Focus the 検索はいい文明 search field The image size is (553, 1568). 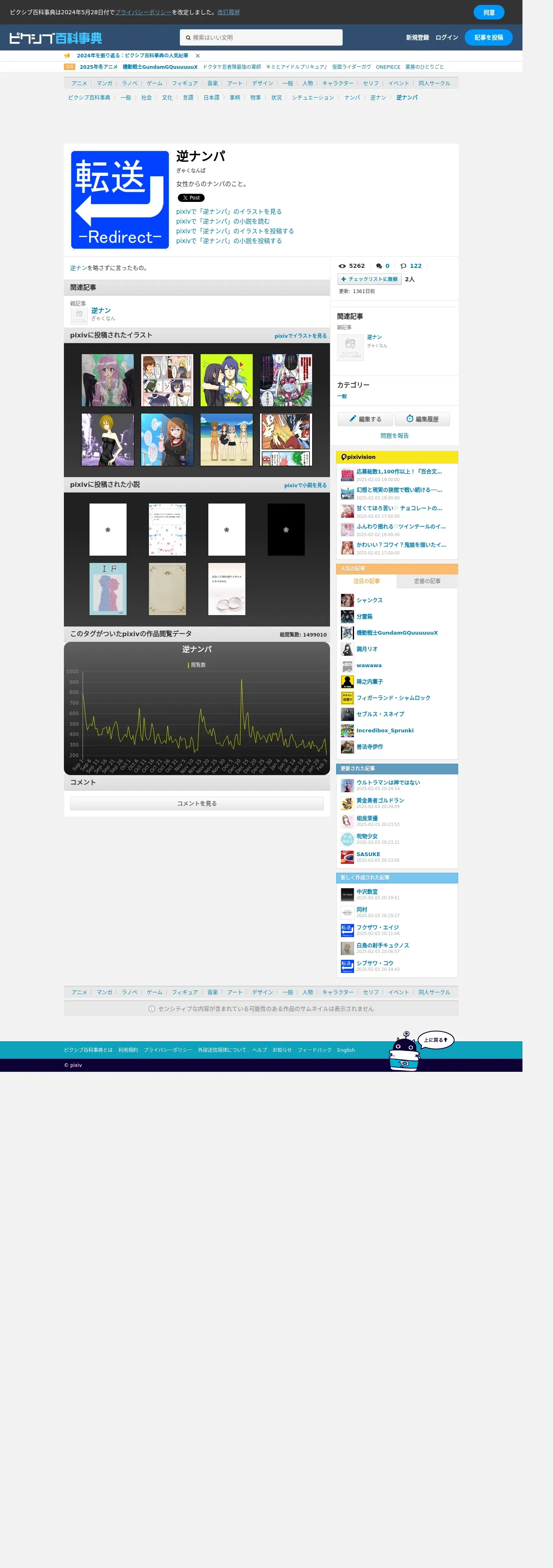pyautogui.click(x=261, y=38)
